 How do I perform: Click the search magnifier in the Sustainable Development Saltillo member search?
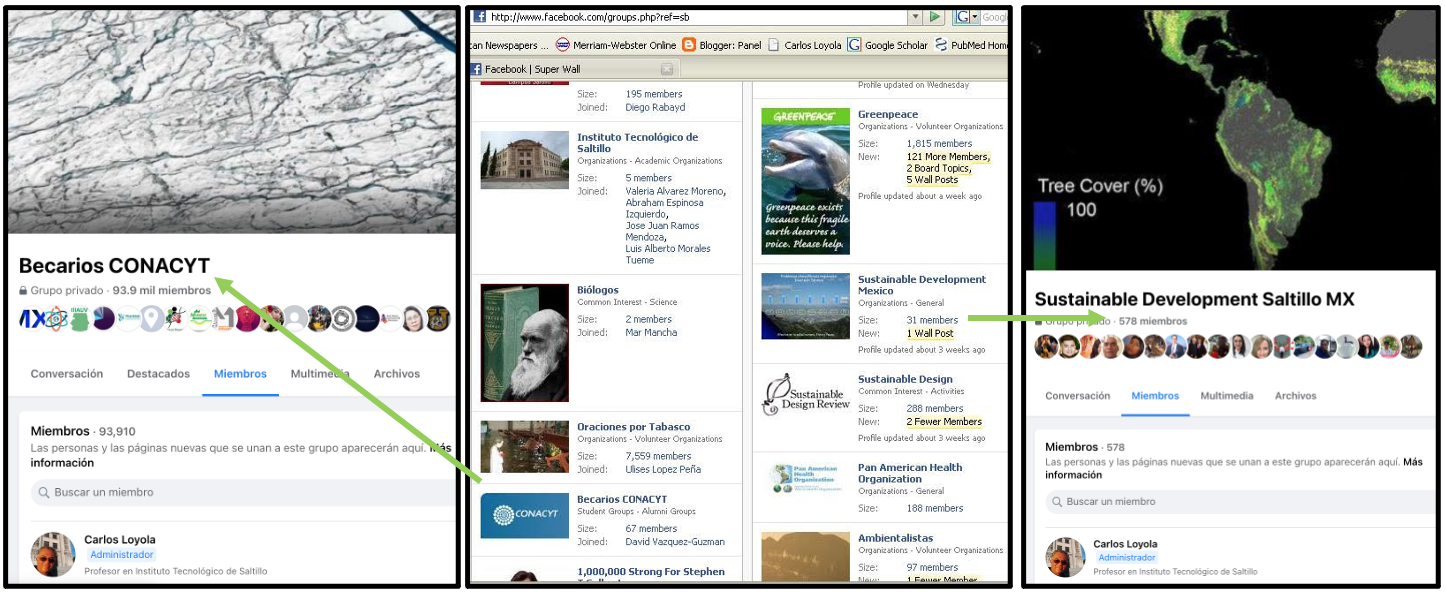1056,502
